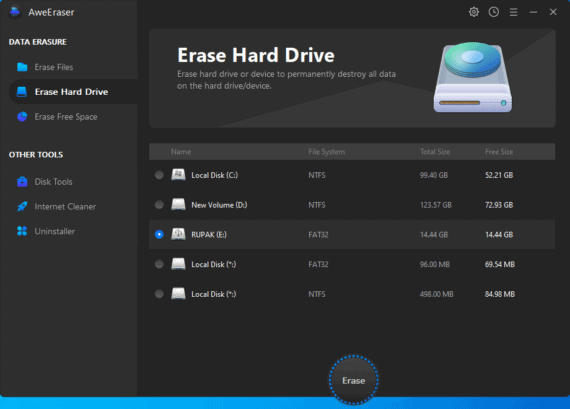Open the Uninstaller tool label
Image resolution: width=570 pixels, height=409 pixels.
point(55,231)
